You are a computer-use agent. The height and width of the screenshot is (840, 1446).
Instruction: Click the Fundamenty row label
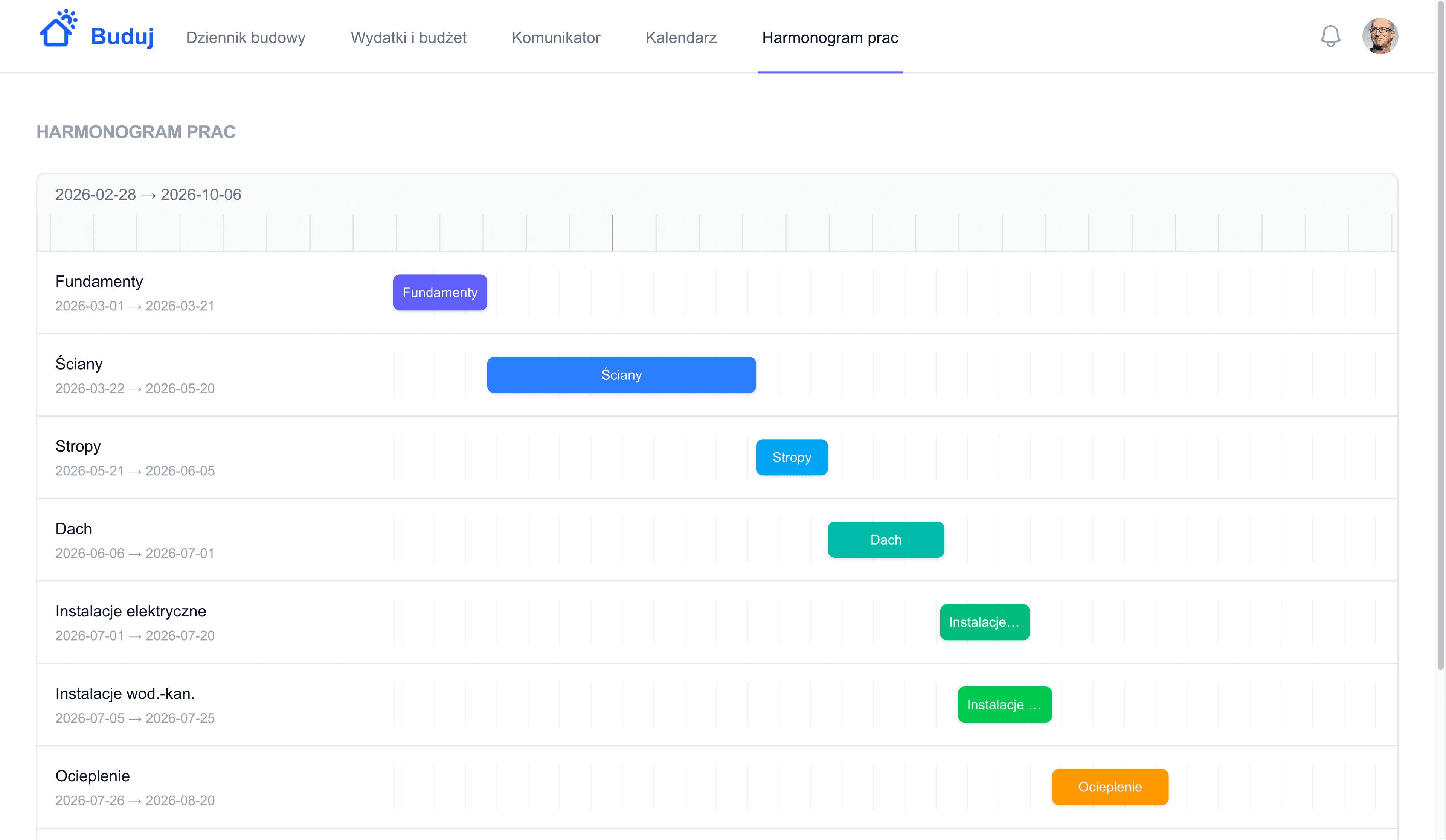pos(99,282)
